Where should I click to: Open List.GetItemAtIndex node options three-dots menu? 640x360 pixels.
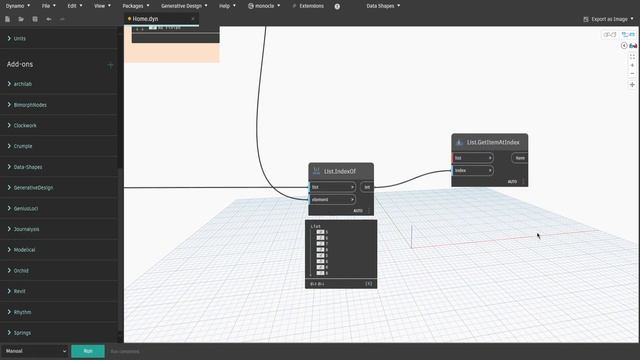click(x=523, y=182)
